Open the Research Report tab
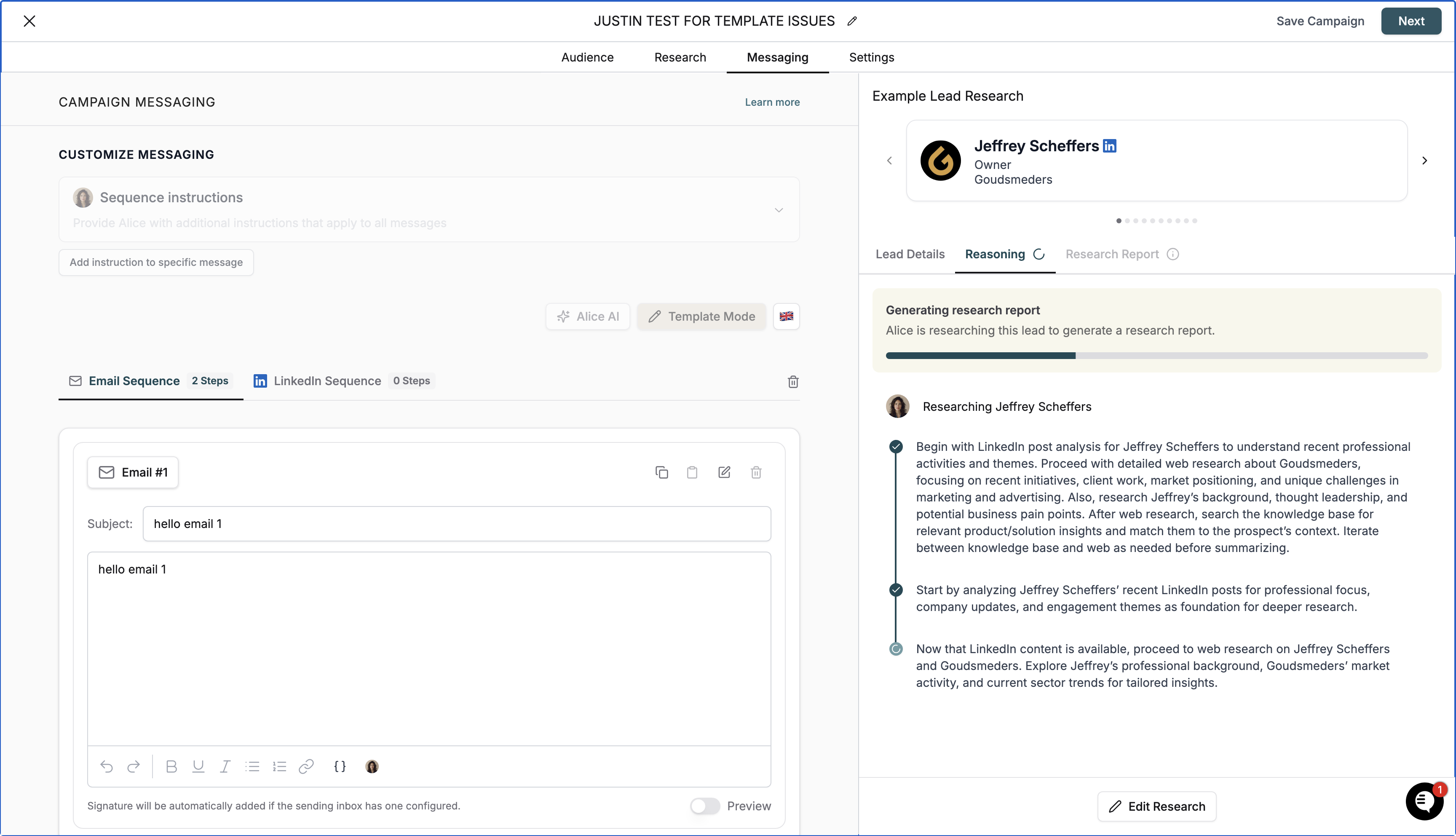The image size is (1456, 836). click(x=1112, y=254)
